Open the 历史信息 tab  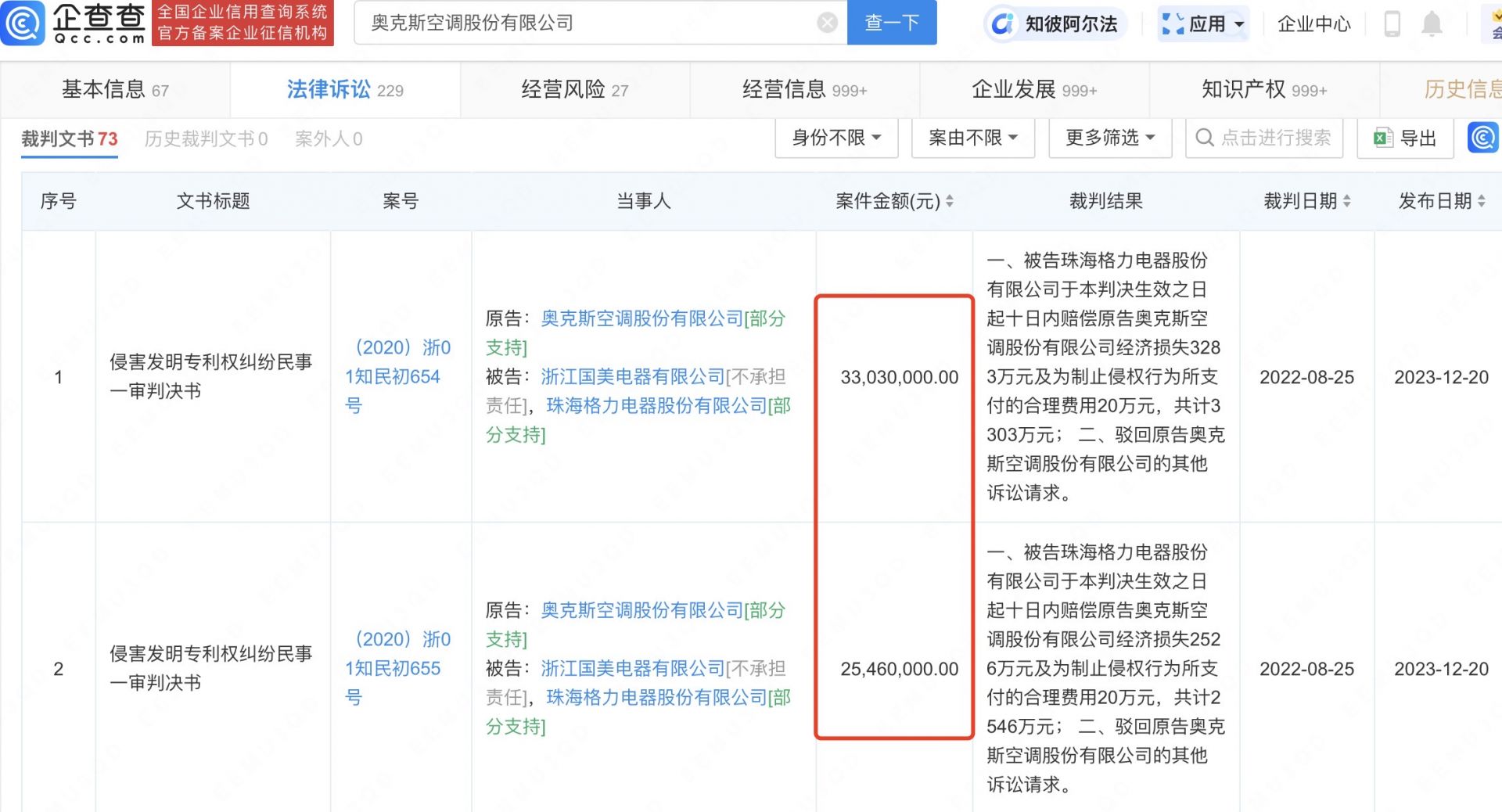(1461, 90)
